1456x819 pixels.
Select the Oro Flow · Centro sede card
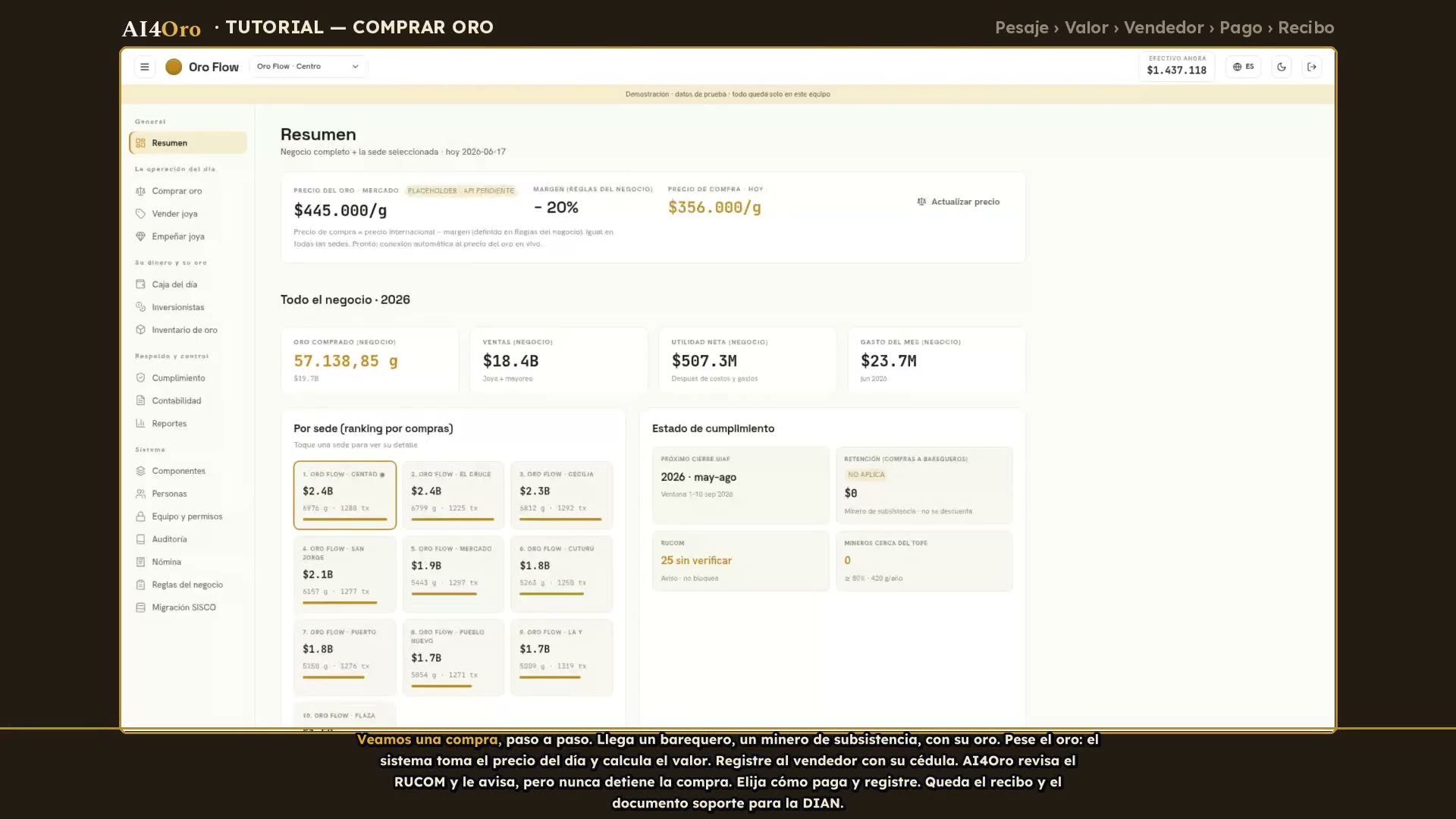344,494
